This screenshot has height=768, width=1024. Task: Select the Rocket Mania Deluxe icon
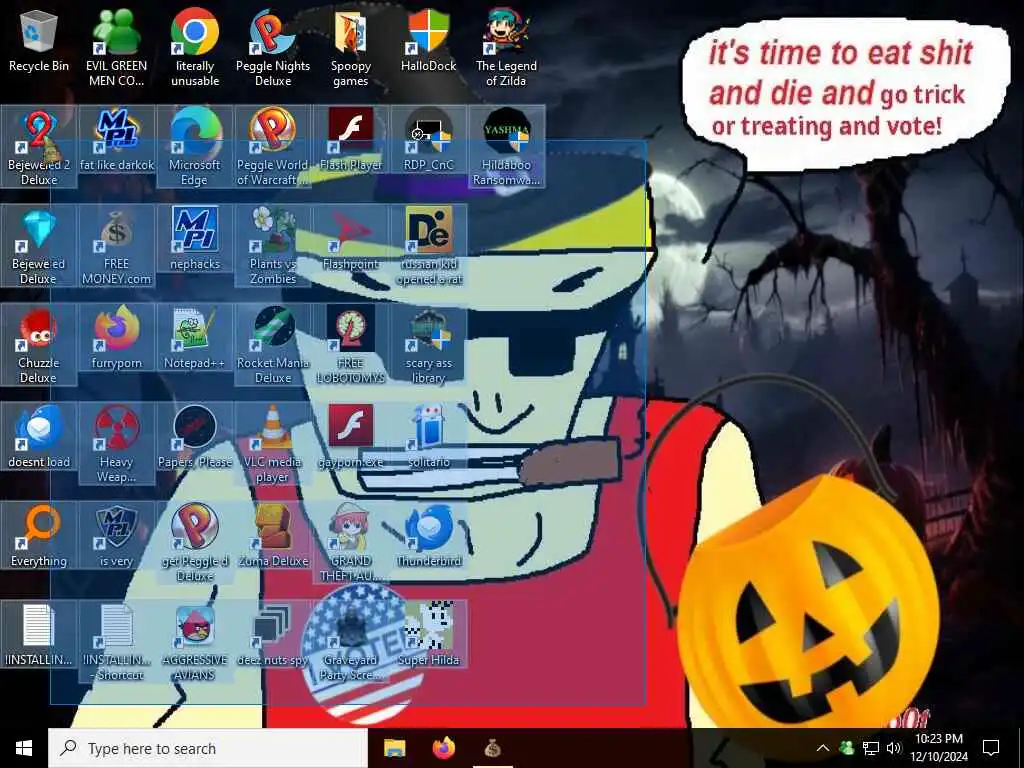273,345
